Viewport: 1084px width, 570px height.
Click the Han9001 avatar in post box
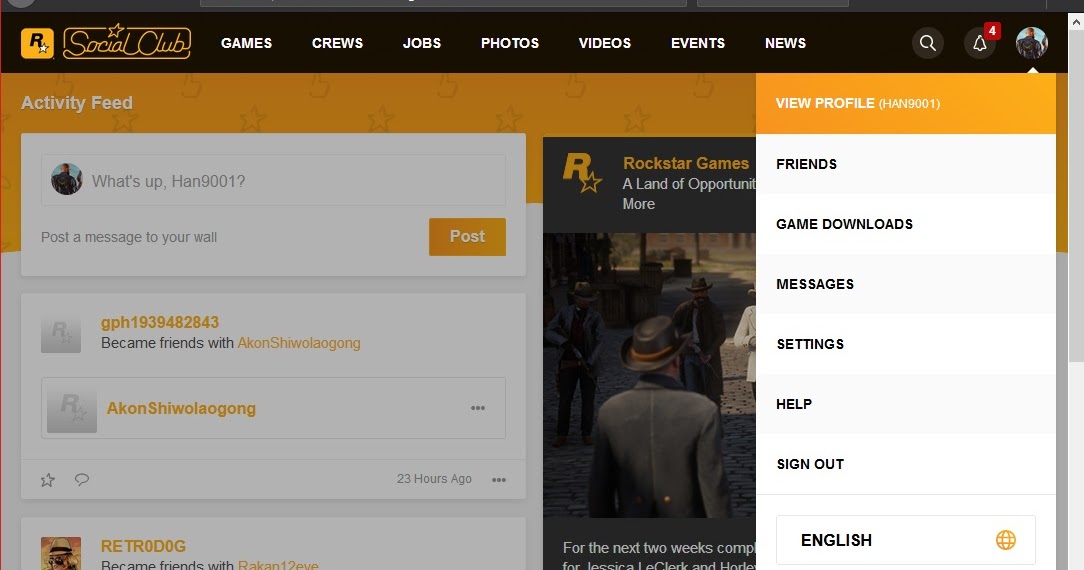click(66, 180)
